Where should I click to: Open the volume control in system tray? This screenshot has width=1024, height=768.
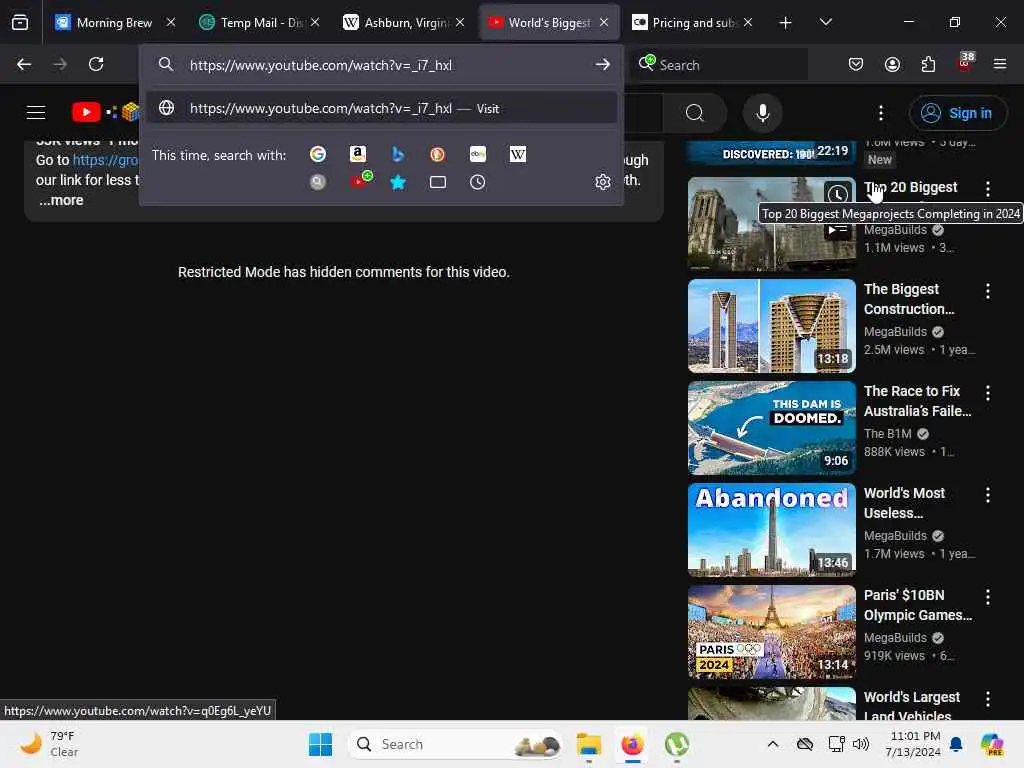click(x=861, y=744)
